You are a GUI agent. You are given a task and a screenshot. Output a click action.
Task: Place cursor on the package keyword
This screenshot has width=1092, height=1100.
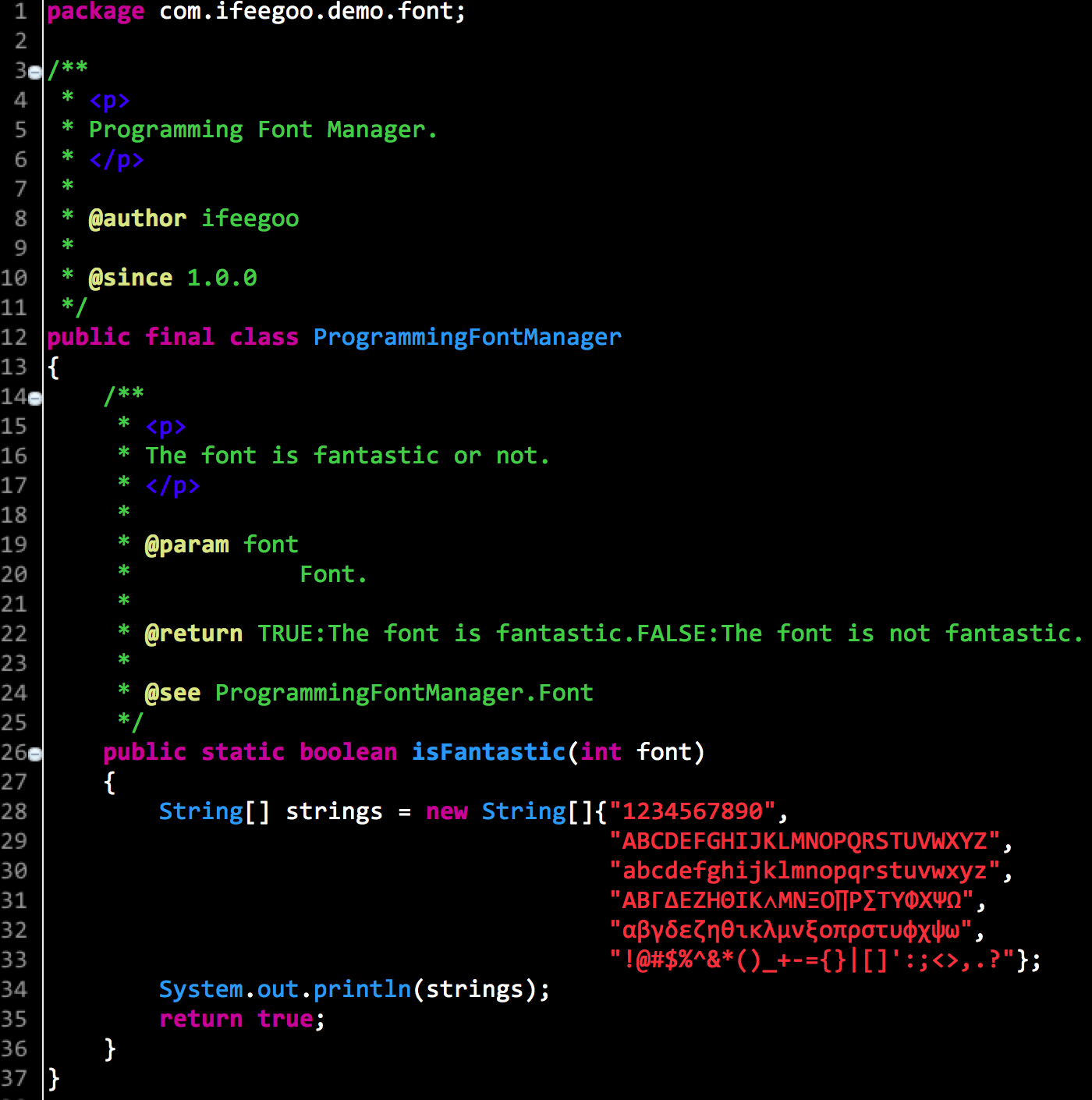95,12
